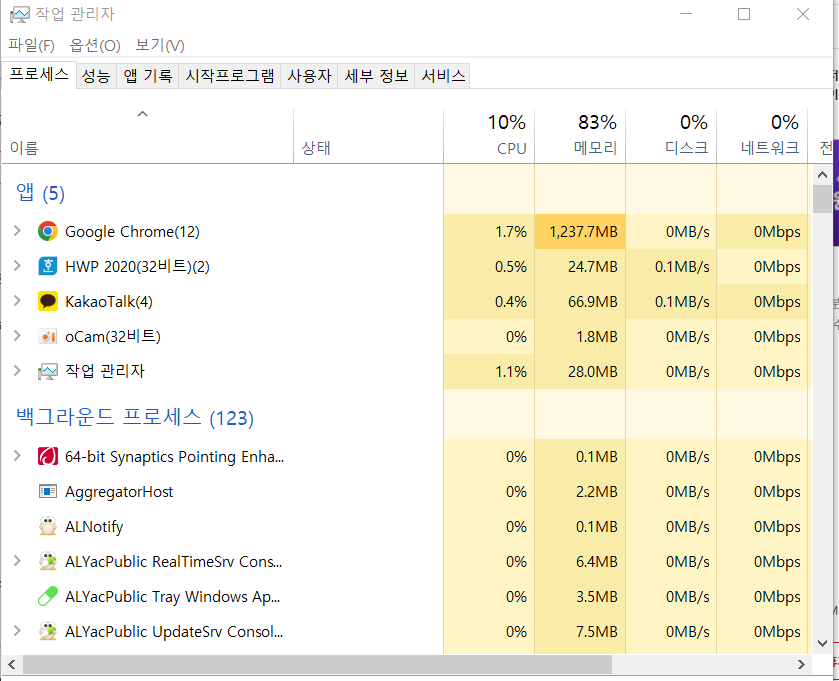
Task: Open the 파일(F) menu
Action: pos(32,45)
